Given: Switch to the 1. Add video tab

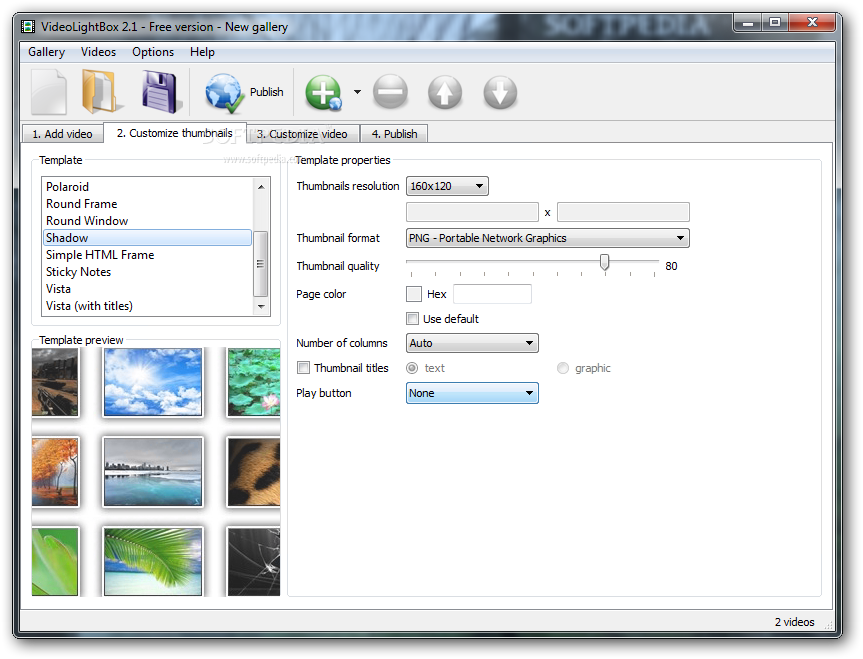Looking at the screenshot, I should click(62, 134).
